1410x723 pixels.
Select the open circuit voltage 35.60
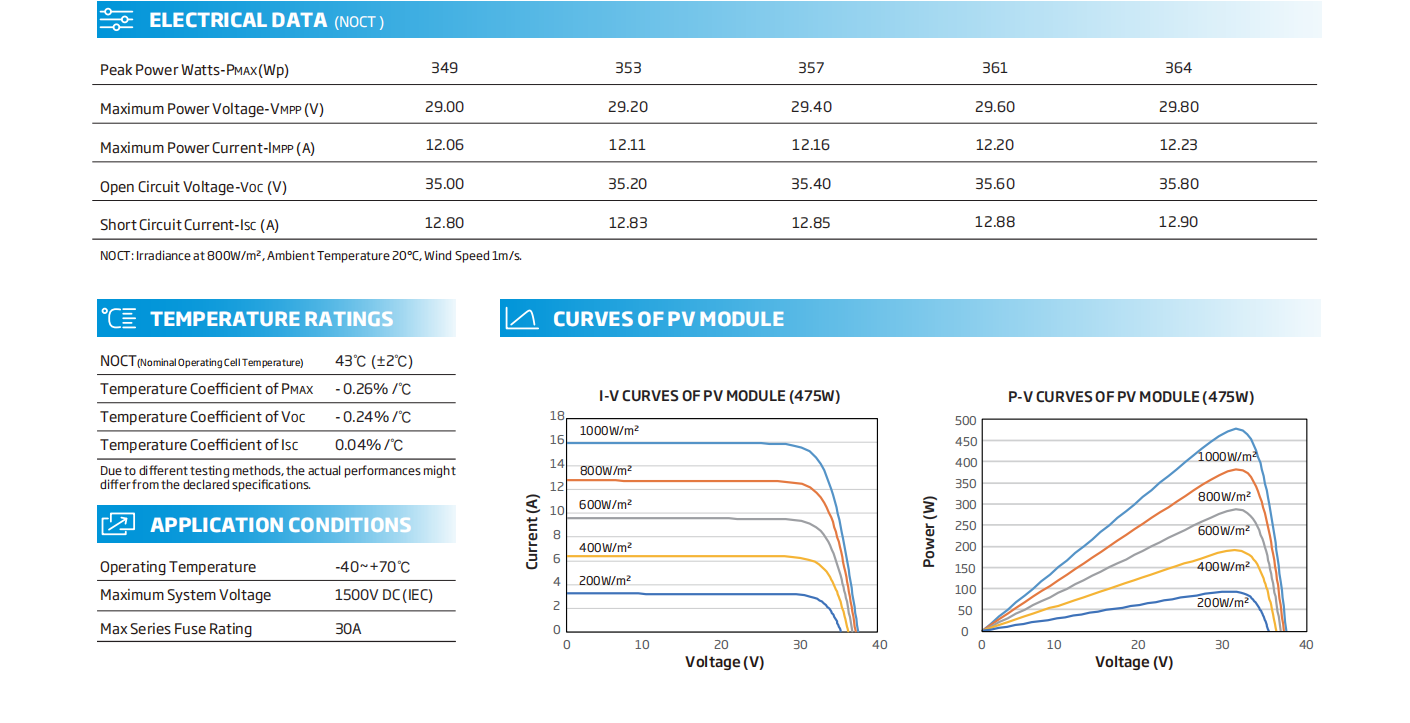point(995,184)
